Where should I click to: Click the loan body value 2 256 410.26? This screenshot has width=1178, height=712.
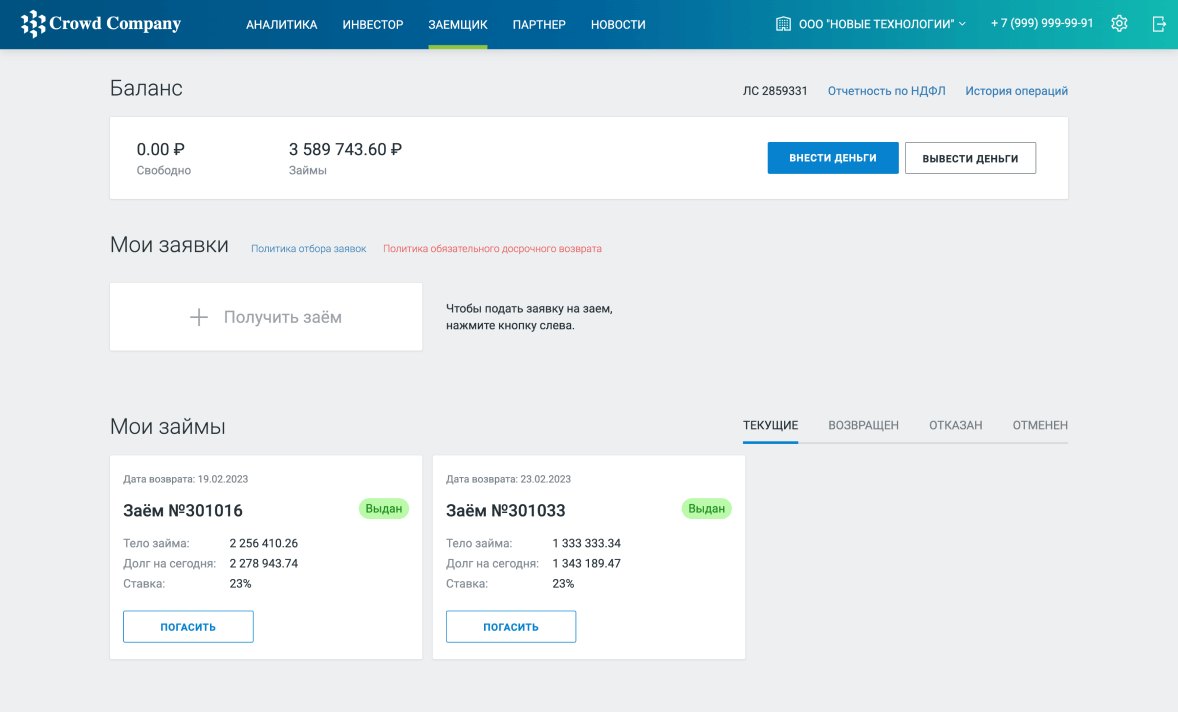tap(264, 543)
